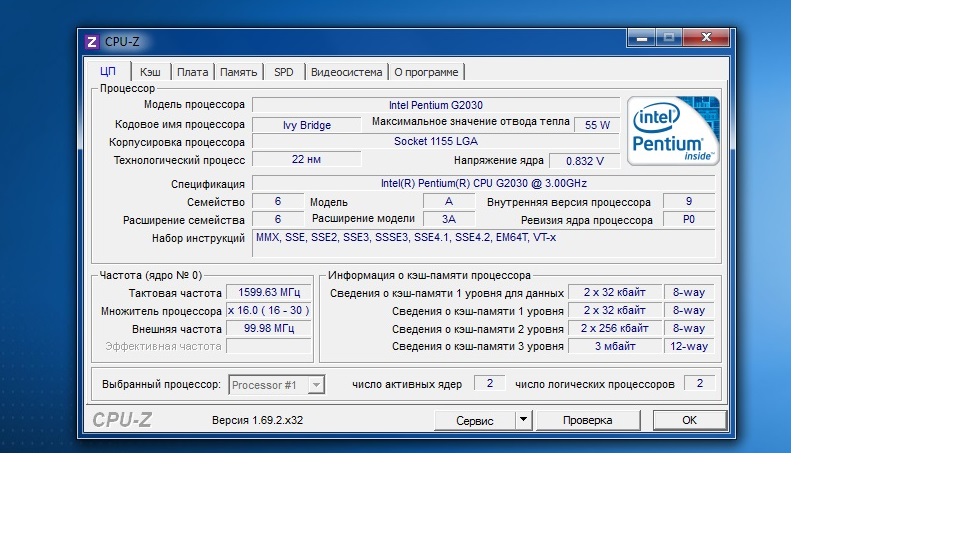Screen dimensions: 960x540
Task: Show the О программе tab
Action: (426, 72)
